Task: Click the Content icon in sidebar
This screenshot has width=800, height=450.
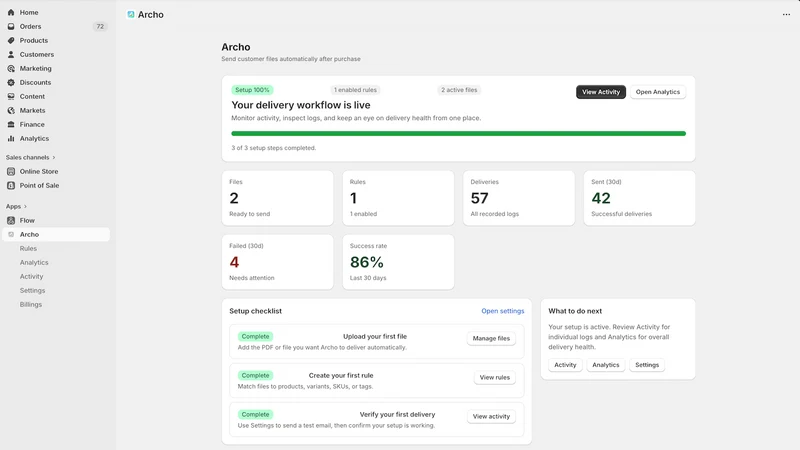Action: point(11,96)
